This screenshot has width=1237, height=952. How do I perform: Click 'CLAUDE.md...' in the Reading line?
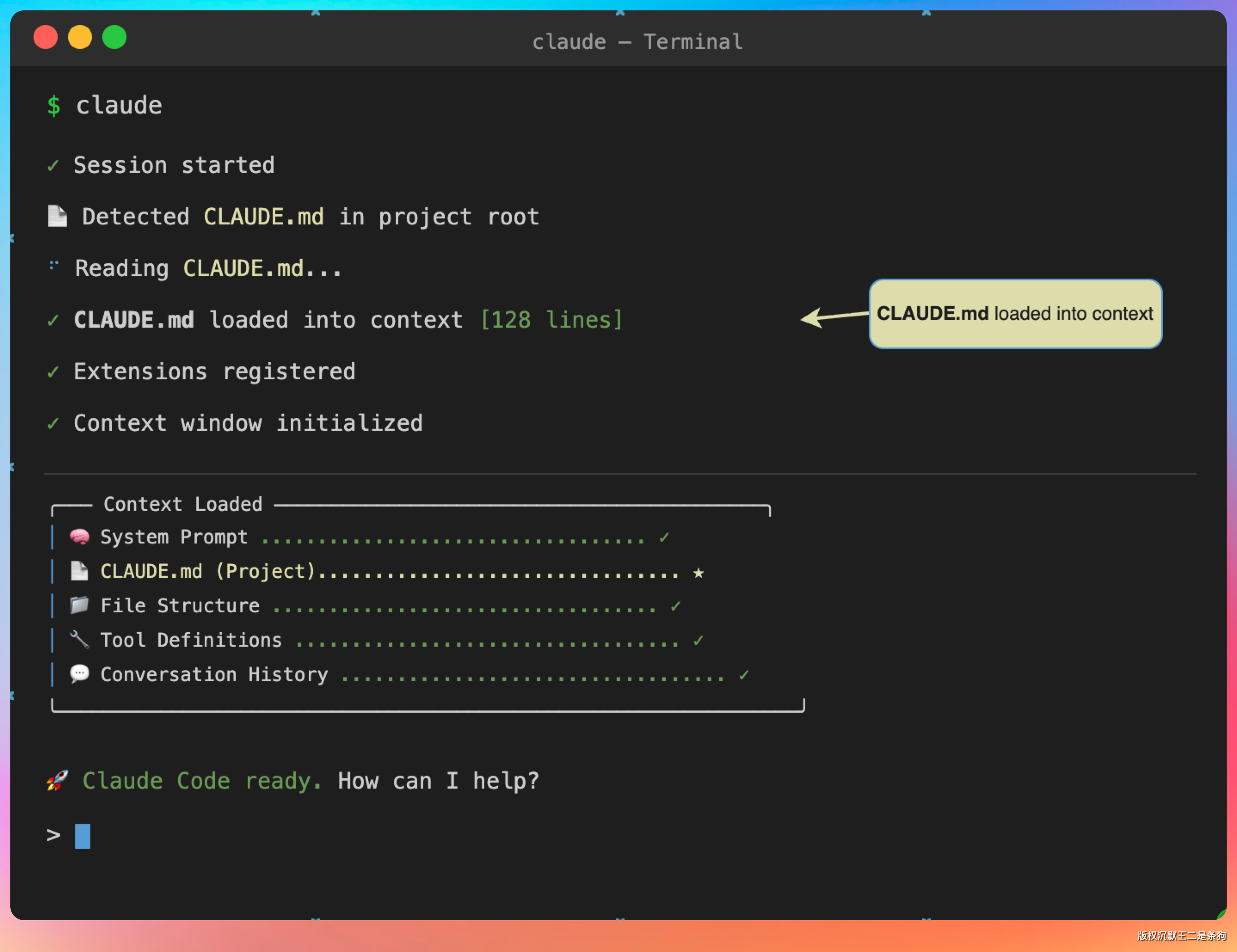262,268
